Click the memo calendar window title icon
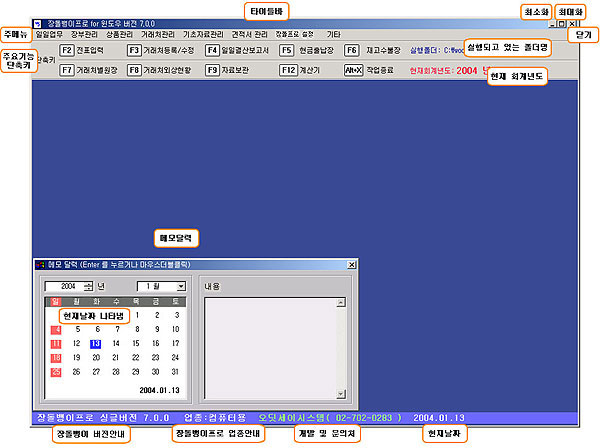Viewport: 600px width, 448px height. tap(40, 265)
